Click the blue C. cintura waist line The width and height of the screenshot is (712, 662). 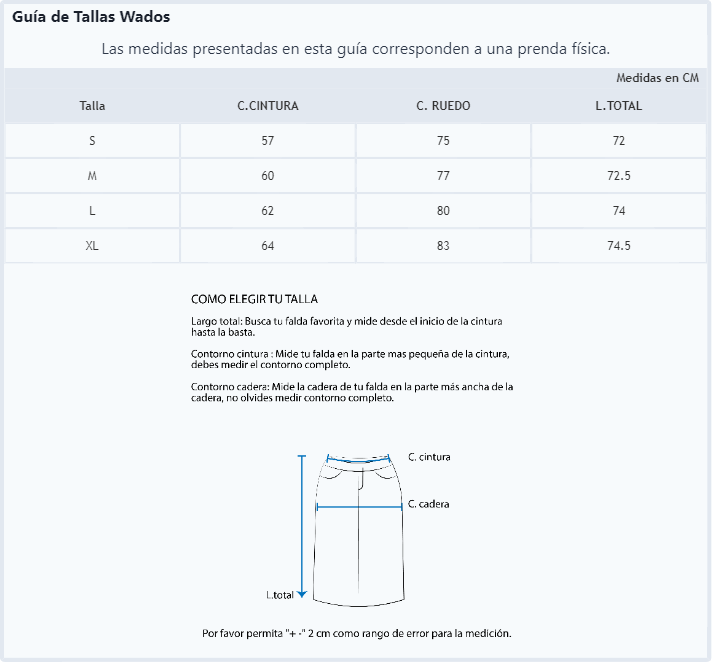click(x=359, y=459)
